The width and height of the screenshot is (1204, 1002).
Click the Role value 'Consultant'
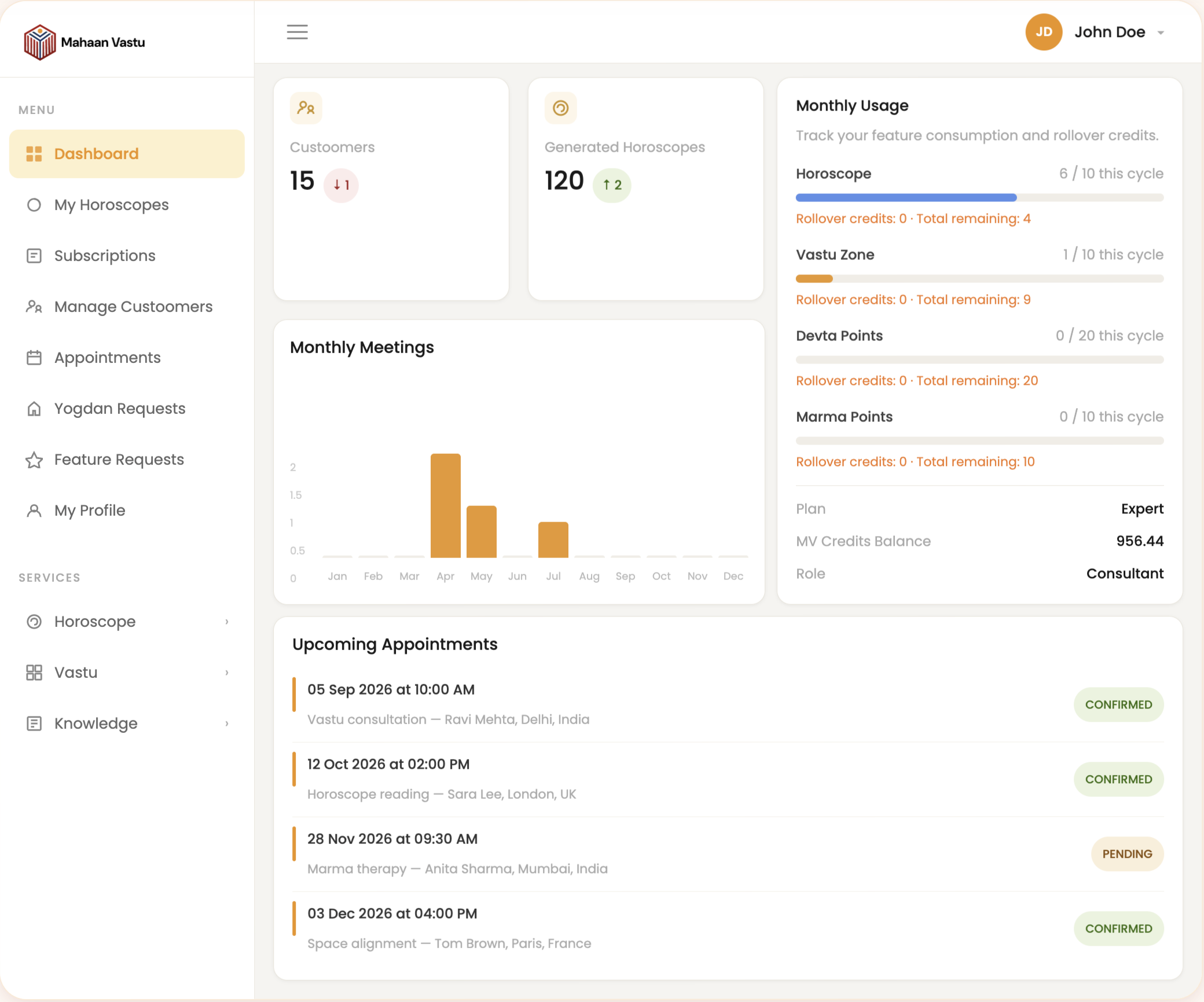[1125, 574]
